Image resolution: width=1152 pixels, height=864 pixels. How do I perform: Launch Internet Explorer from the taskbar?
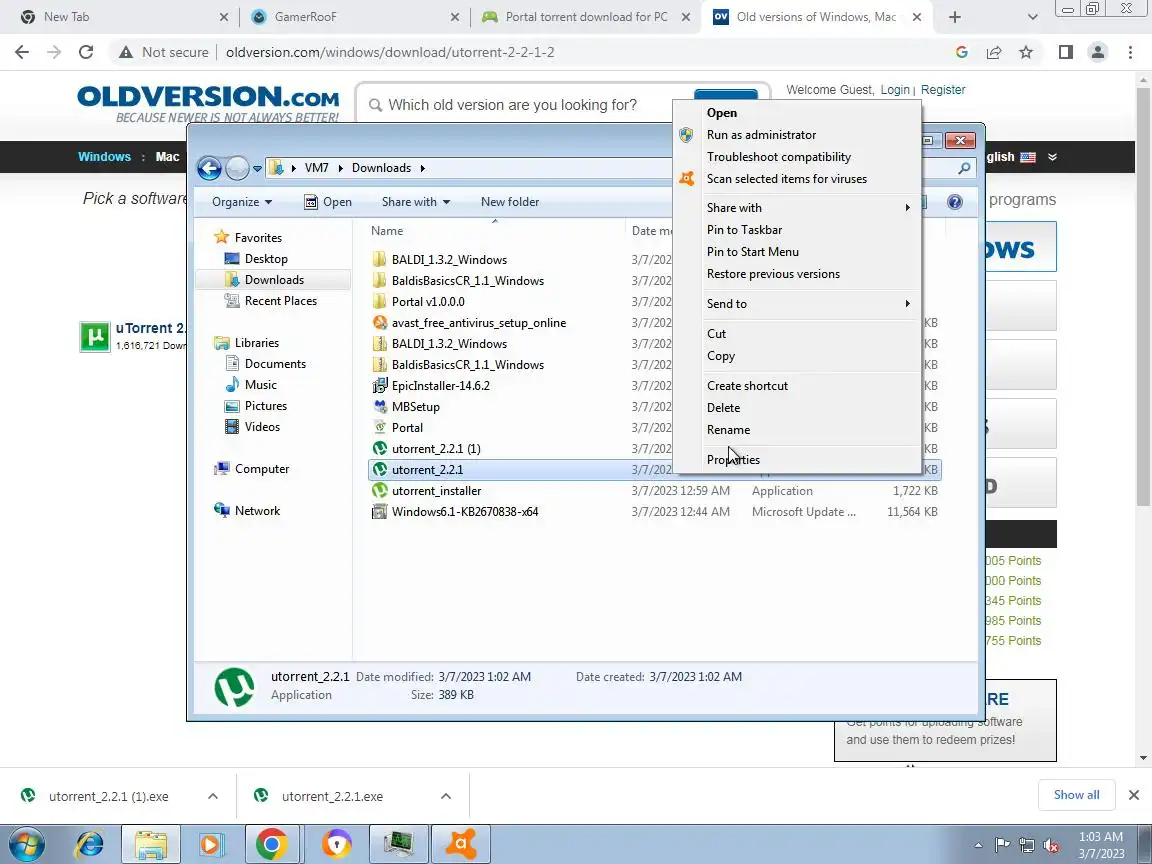pos(90,844)
